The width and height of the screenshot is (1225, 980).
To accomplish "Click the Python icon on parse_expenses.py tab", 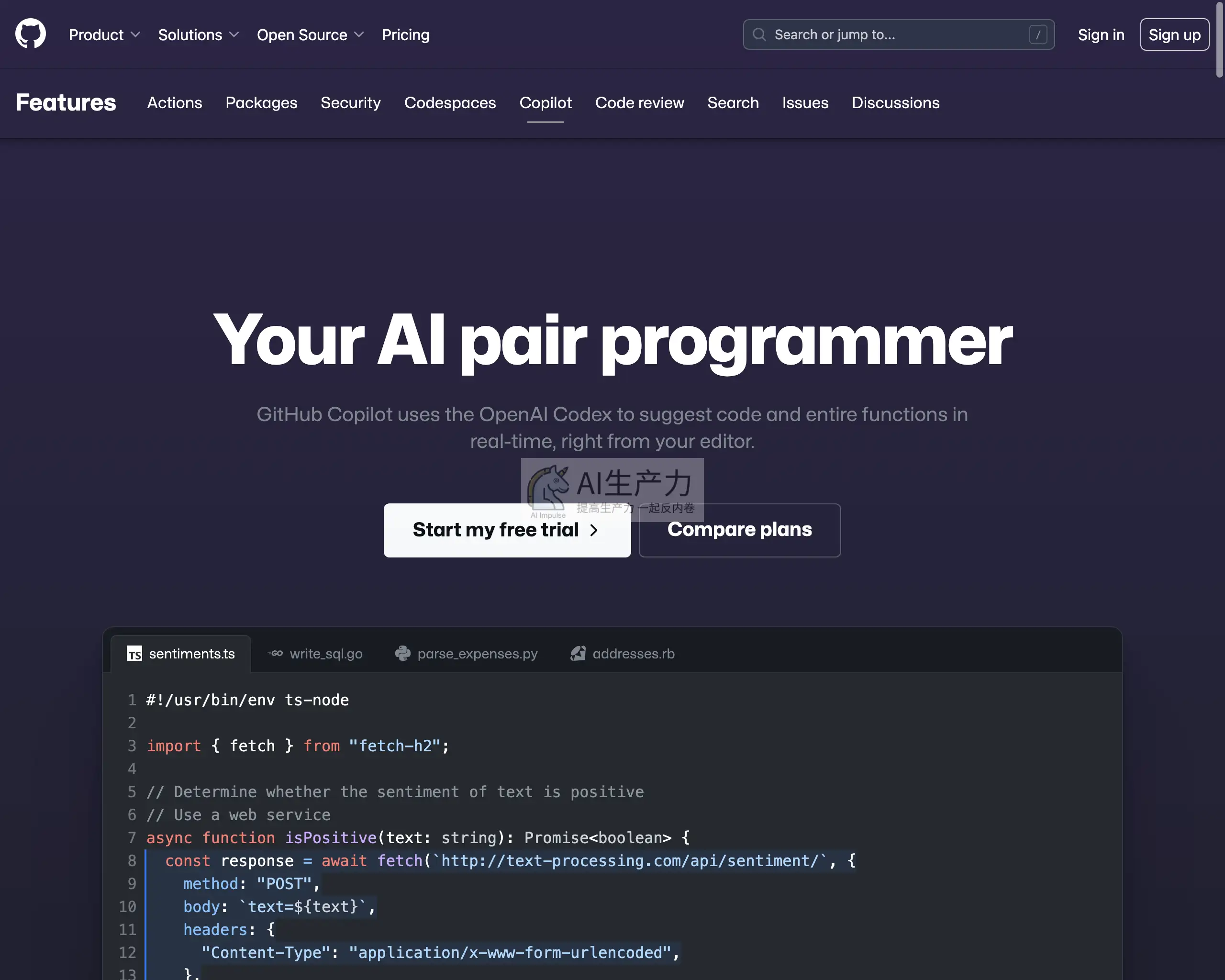I will click(403, 654).
